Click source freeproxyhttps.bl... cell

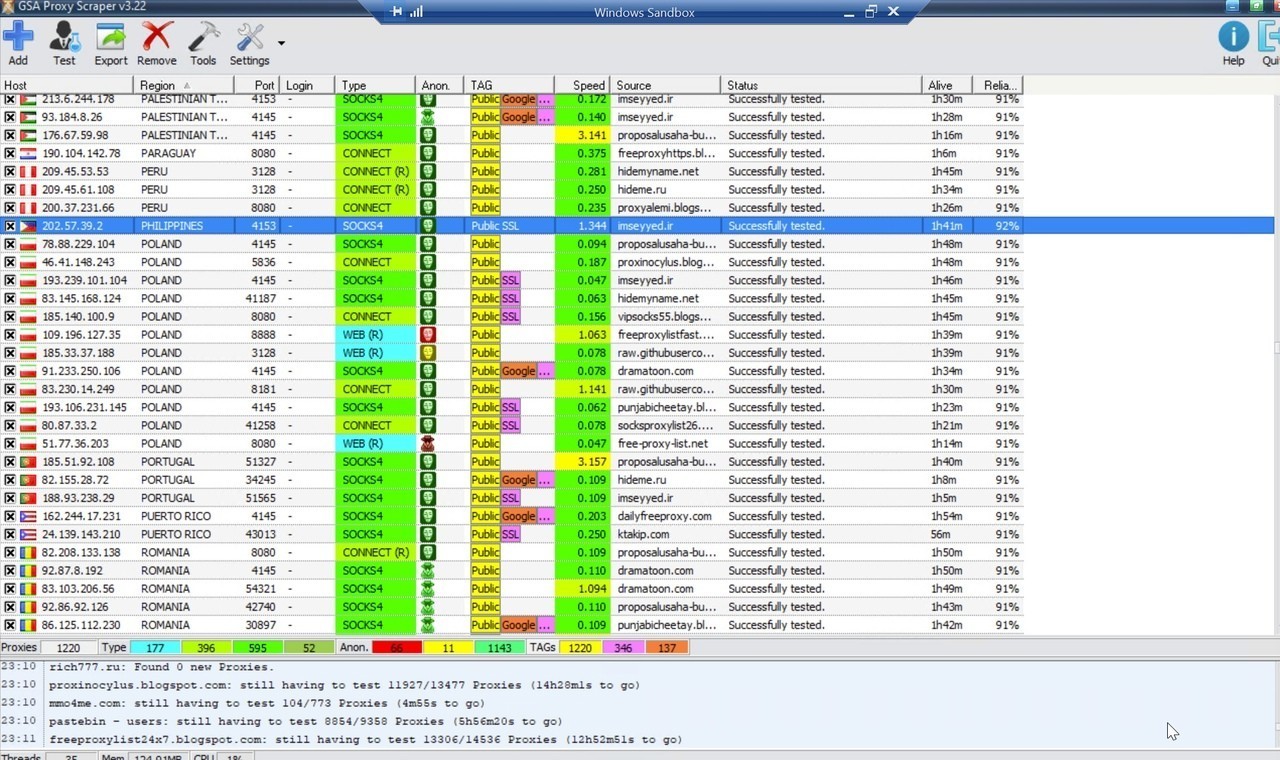point(666,154)
